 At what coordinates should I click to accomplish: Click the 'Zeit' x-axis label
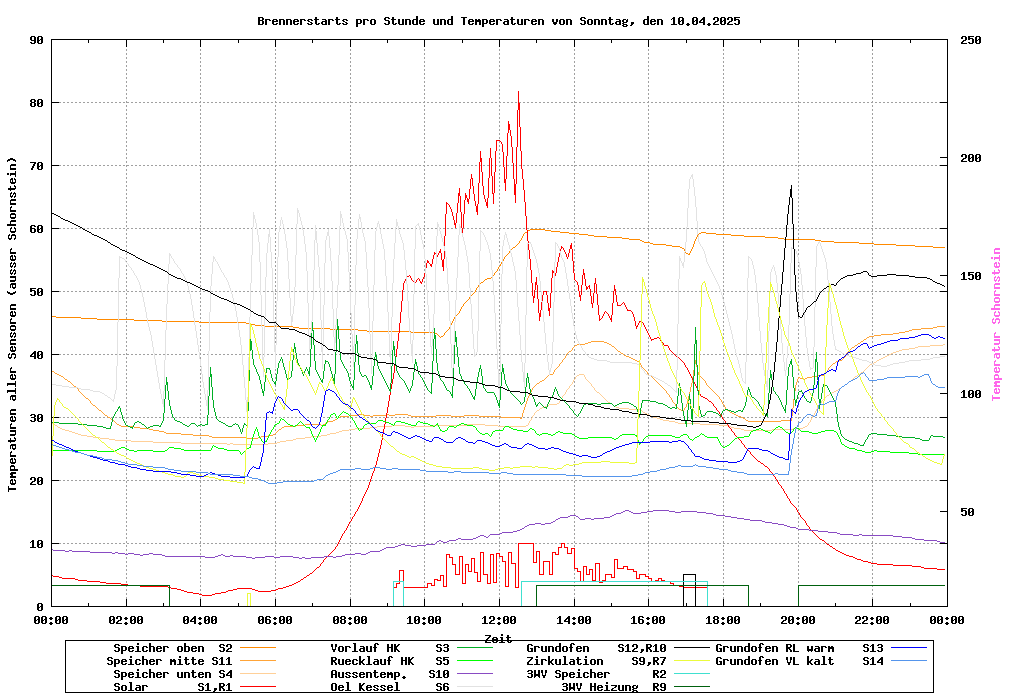pos(498,638)
